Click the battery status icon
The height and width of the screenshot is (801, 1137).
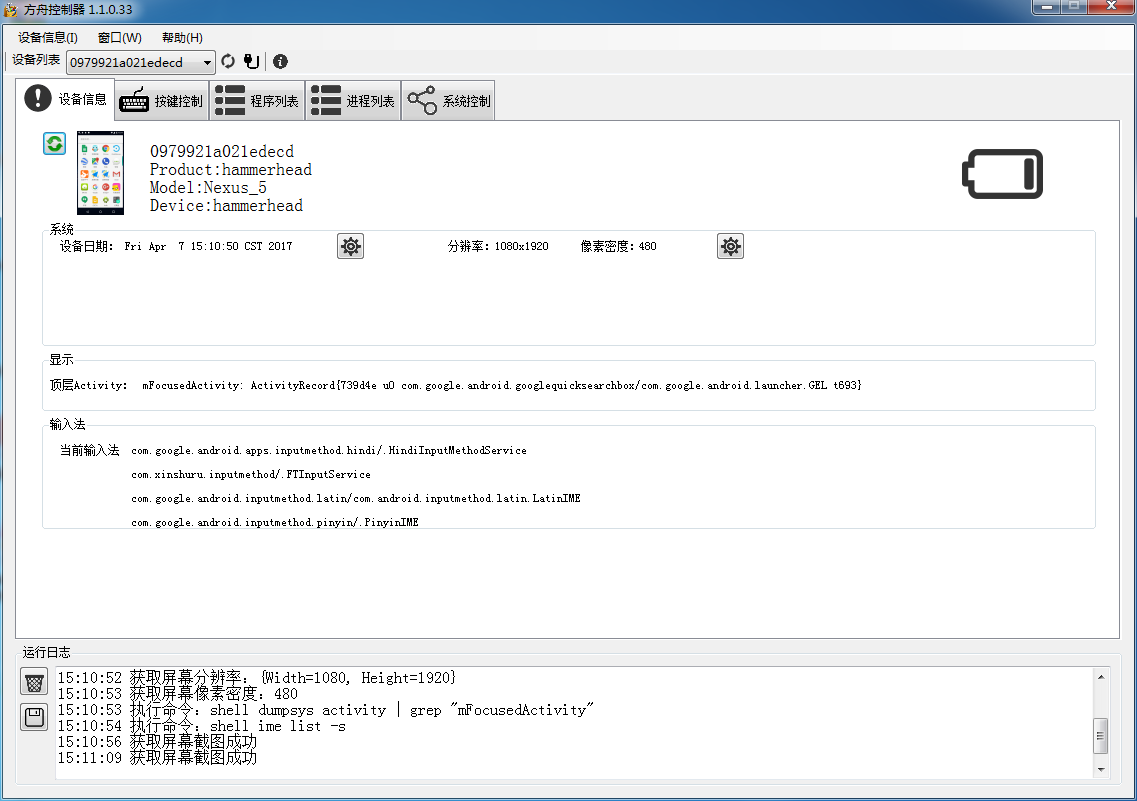1002,174
